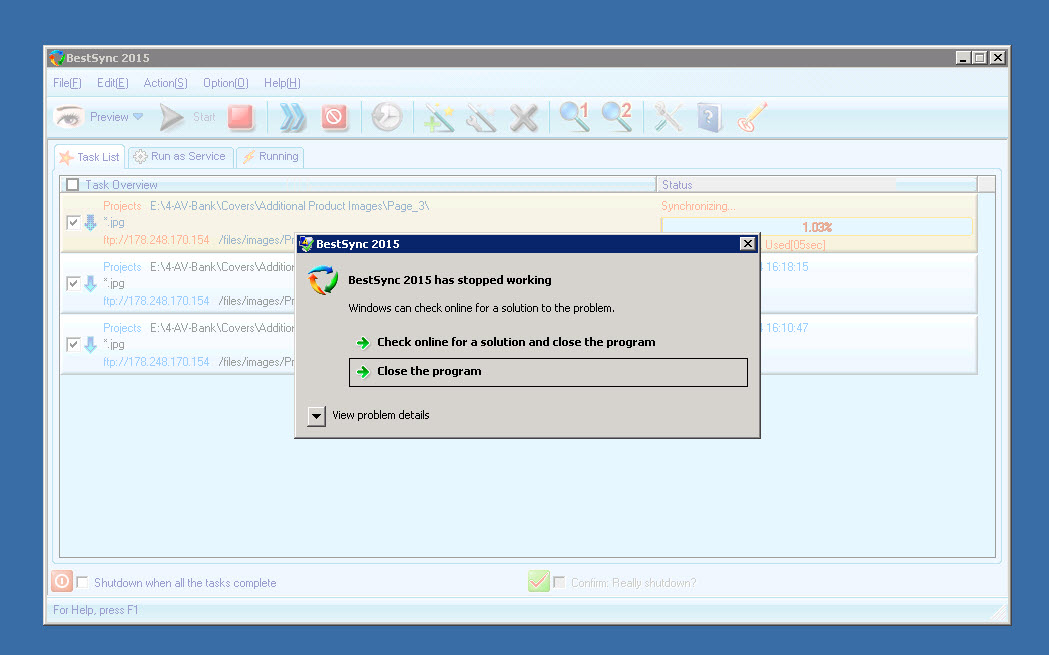The height and width of the screenshot is (655, 1049).
Task: Close the stopped working dialog
Action: click(x=747, y=244)
